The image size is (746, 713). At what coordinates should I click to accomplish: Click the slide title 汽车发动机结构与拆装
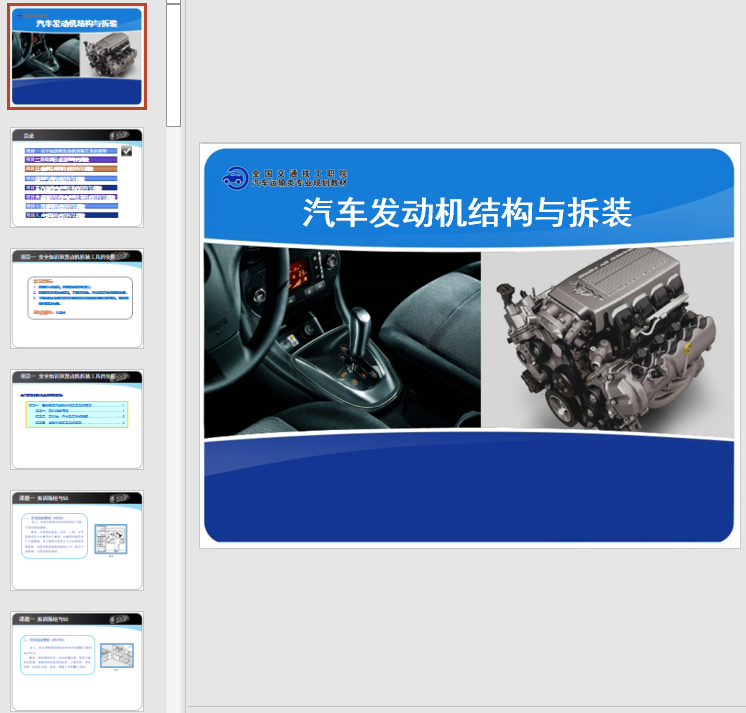click(x=467, y=213)
